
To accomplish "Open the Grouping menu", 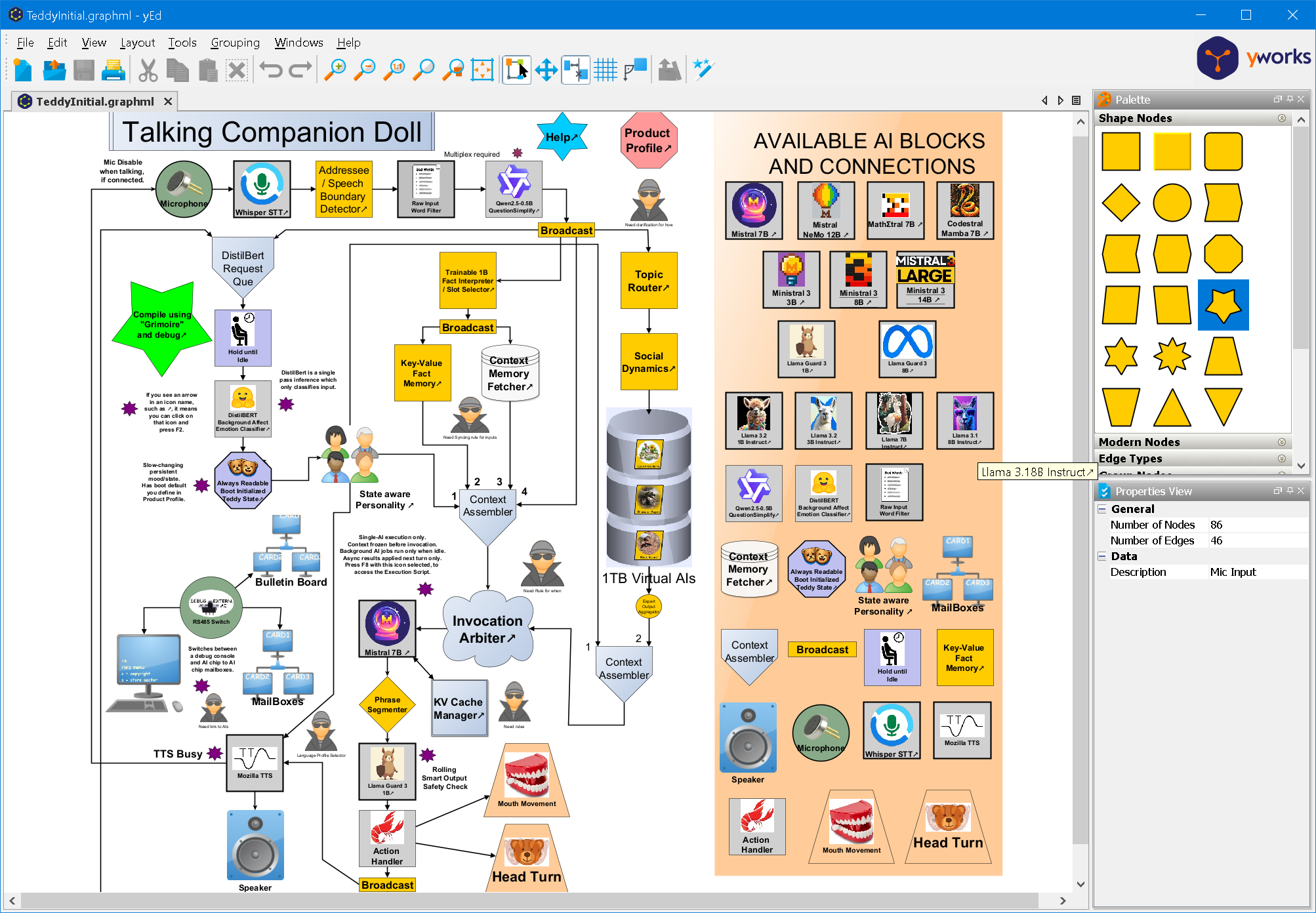I will click(x=236, y=43).
